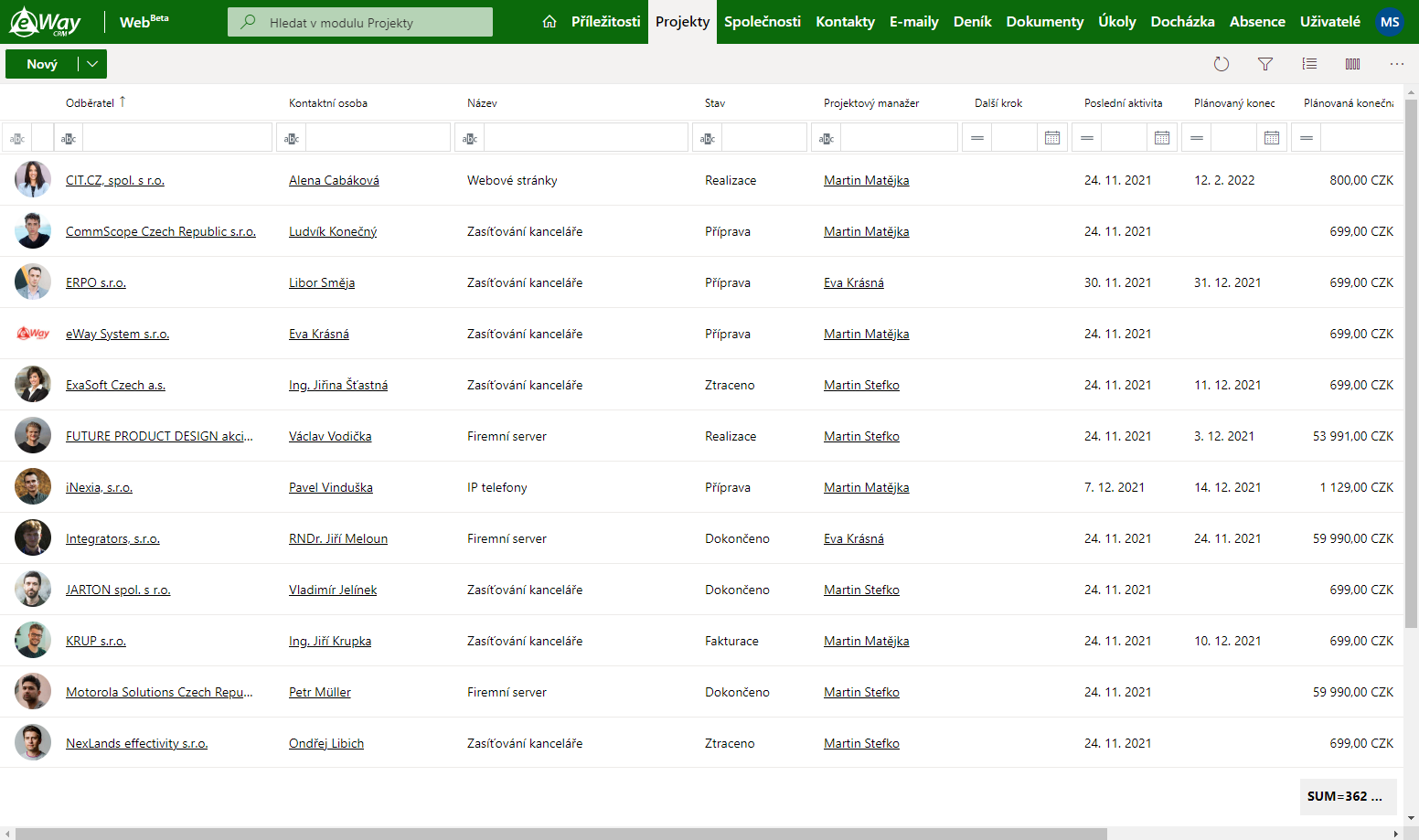Open the Kontaktní osoba filter operator selector

[292, 138]
